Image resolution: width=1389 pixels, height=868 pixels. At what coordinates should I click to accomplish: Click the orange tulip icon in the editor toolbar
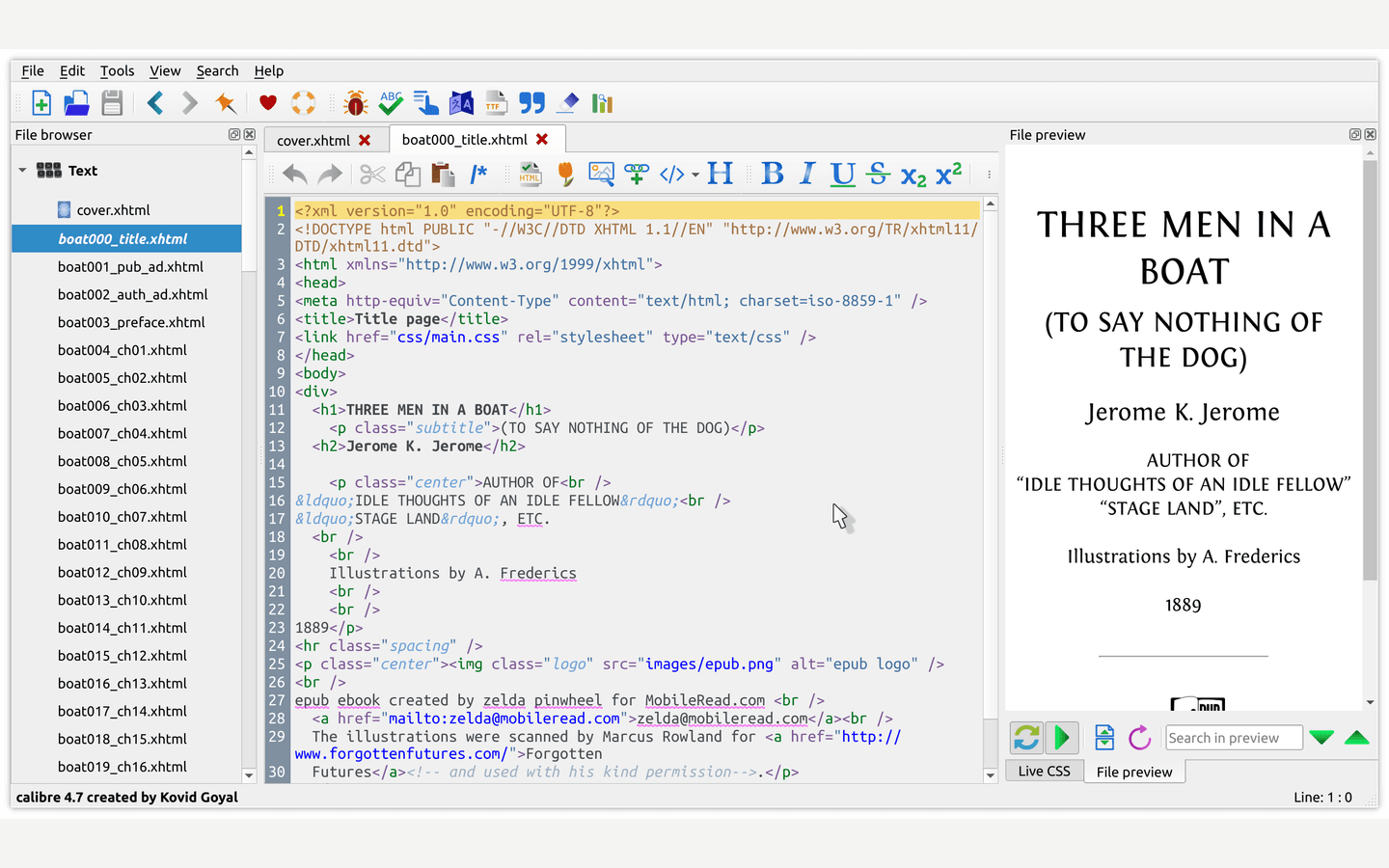(x=566, y=175)
